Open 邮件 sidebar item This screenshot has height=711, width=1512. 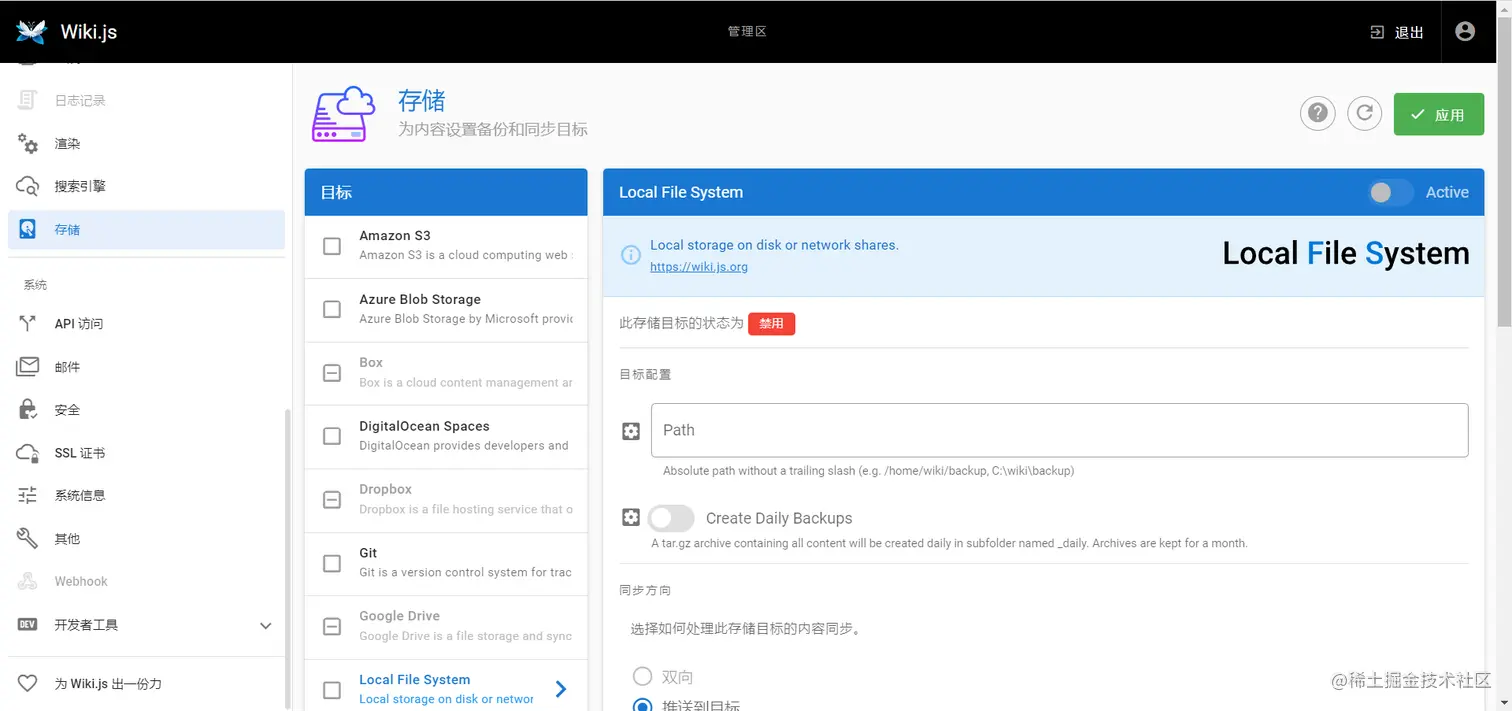147,366
